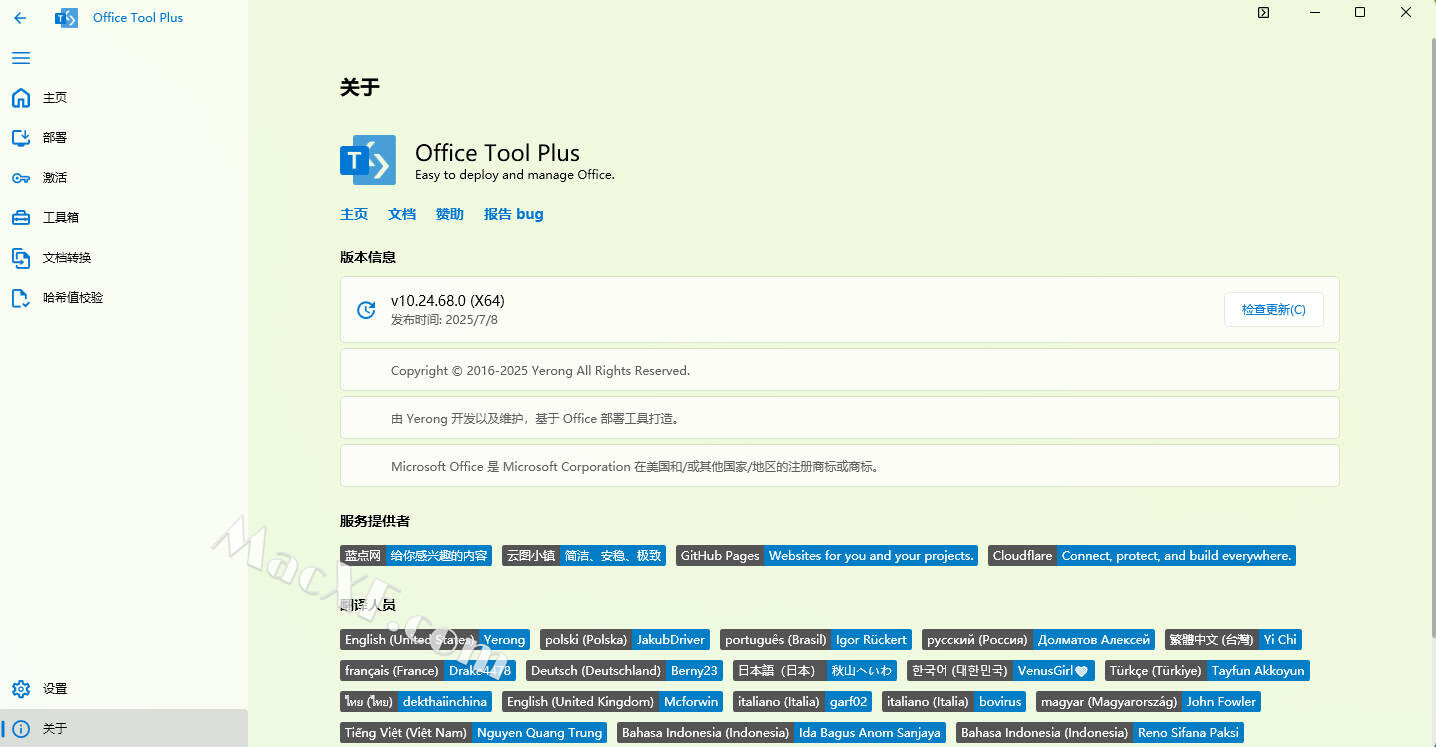1436x747 pixels.
Task: Select 关于 at the sidebar bottom
Action: [124, 729]
